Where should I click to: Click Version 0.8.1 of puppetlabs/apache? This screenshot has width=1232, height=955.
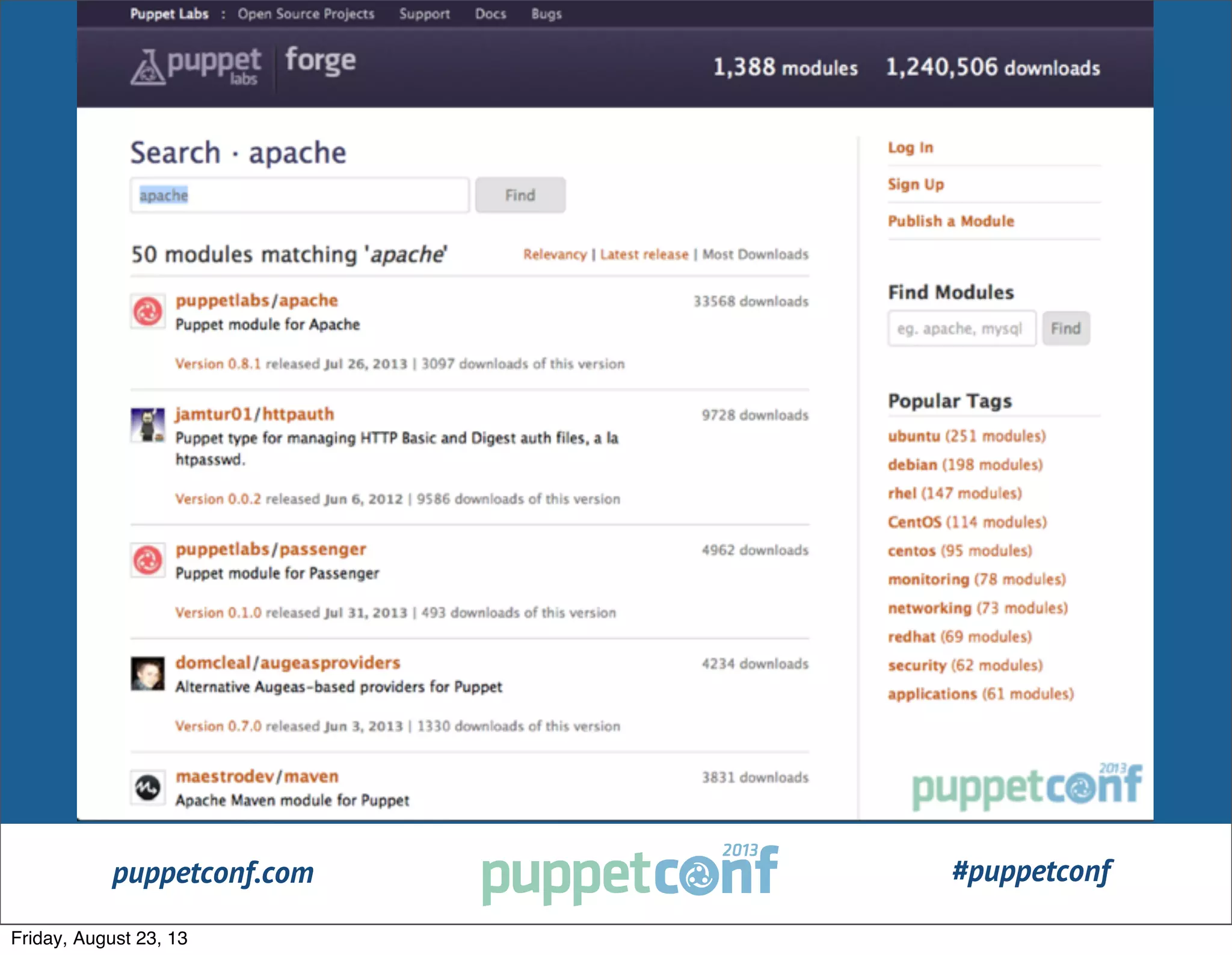coord(218,364)
